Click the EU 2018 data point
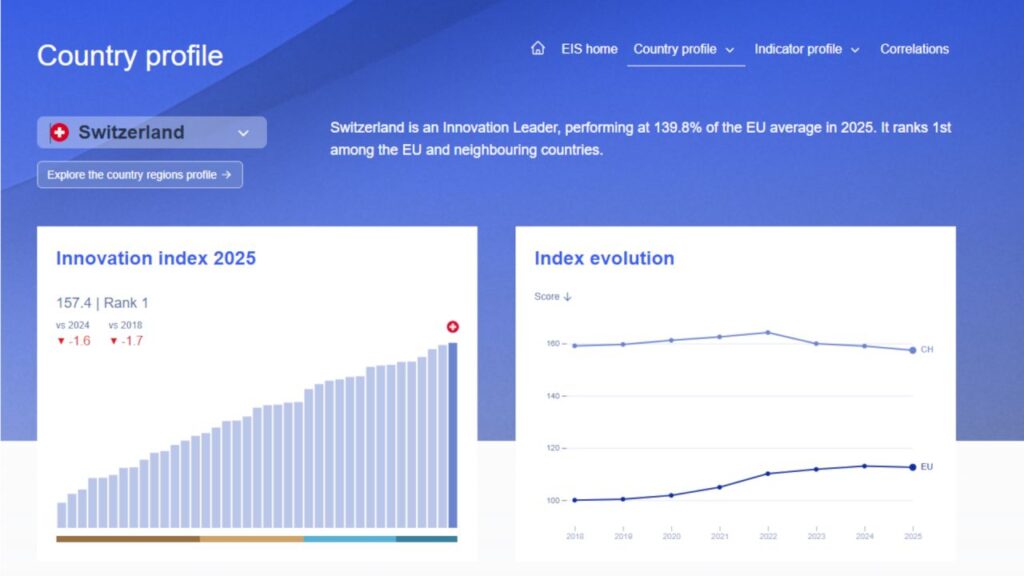The height and width of the screenshot is (576, 1024). tap(574, 500)
